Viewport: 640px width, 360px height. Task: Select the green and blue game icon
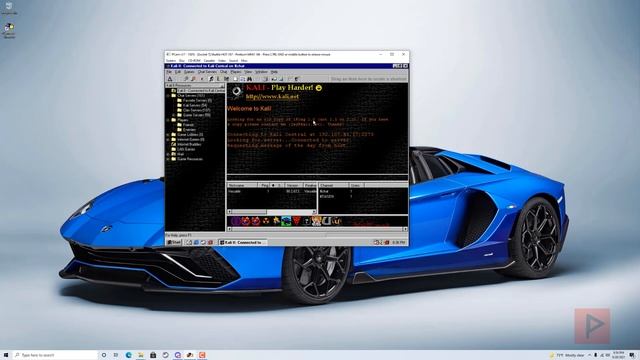pos(286,221)
